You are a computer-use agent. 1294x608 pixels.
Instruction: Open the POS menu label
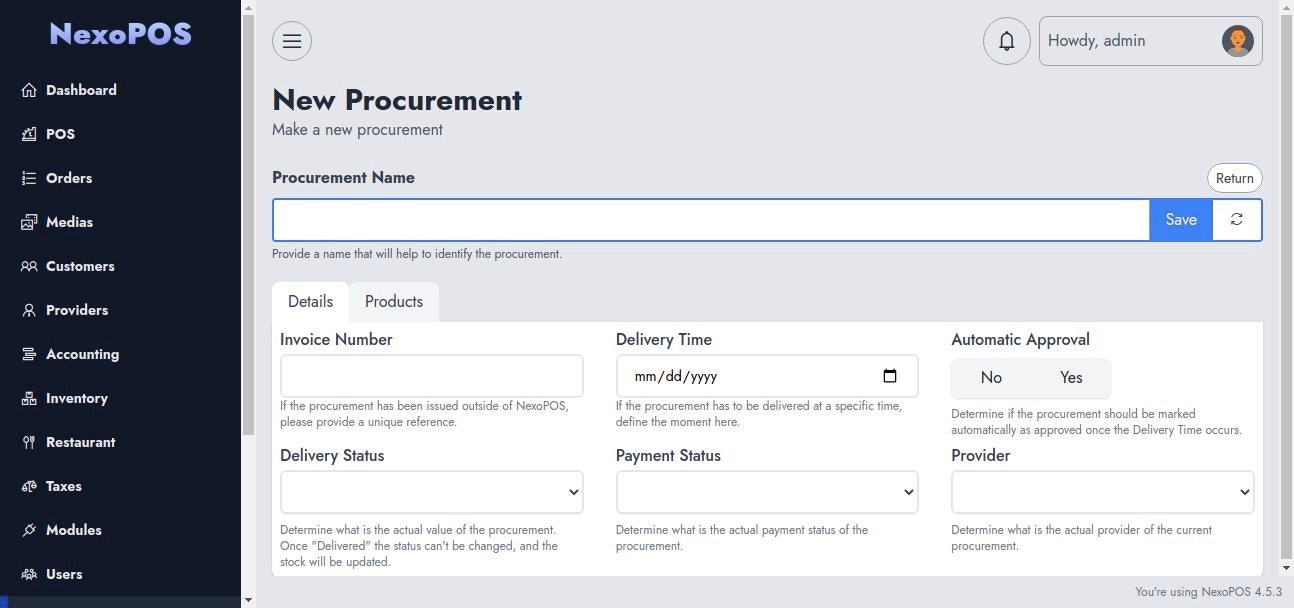tap(60, 134)
